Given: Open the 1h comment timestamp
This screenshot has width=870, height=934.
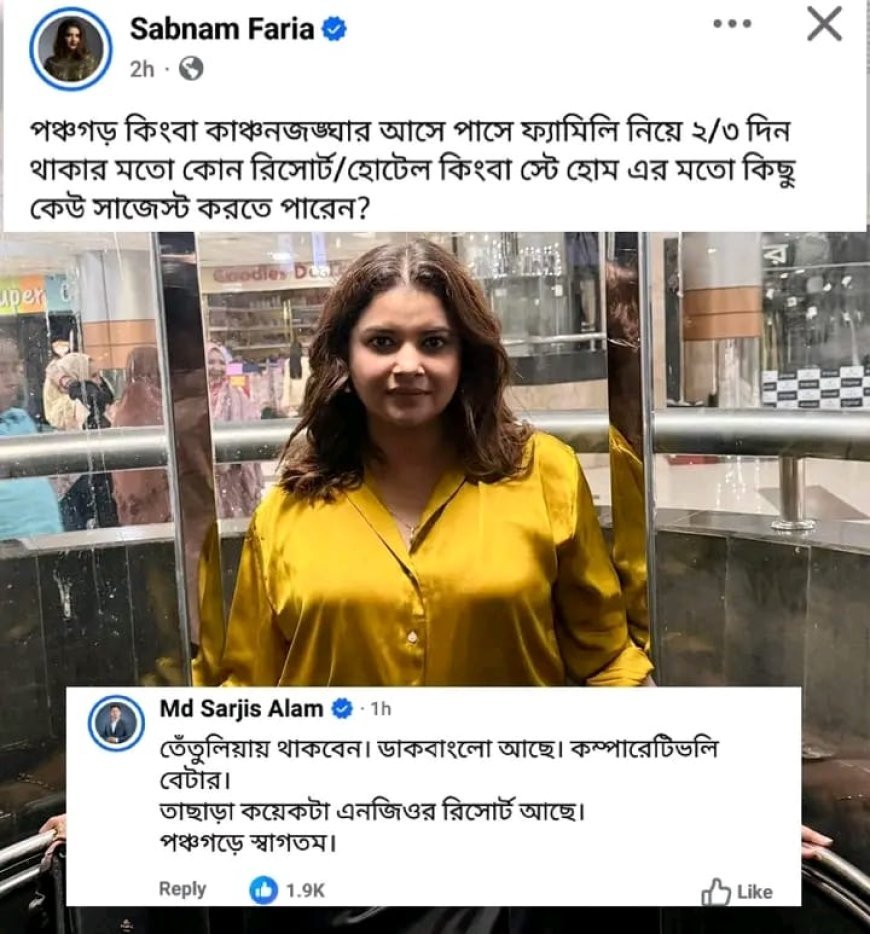Looking at the screenshot, I should tap(381, 709).
